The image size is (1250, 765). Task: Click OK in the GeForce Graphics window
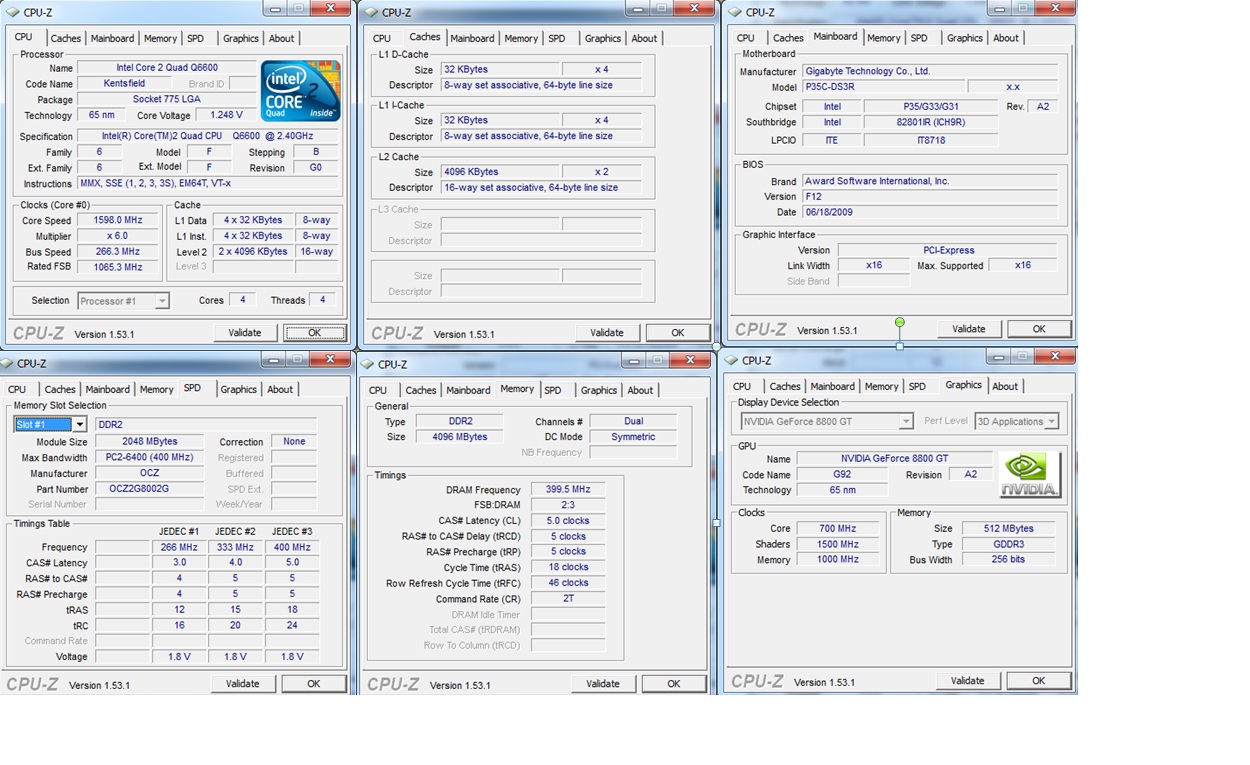(1038, 681)
